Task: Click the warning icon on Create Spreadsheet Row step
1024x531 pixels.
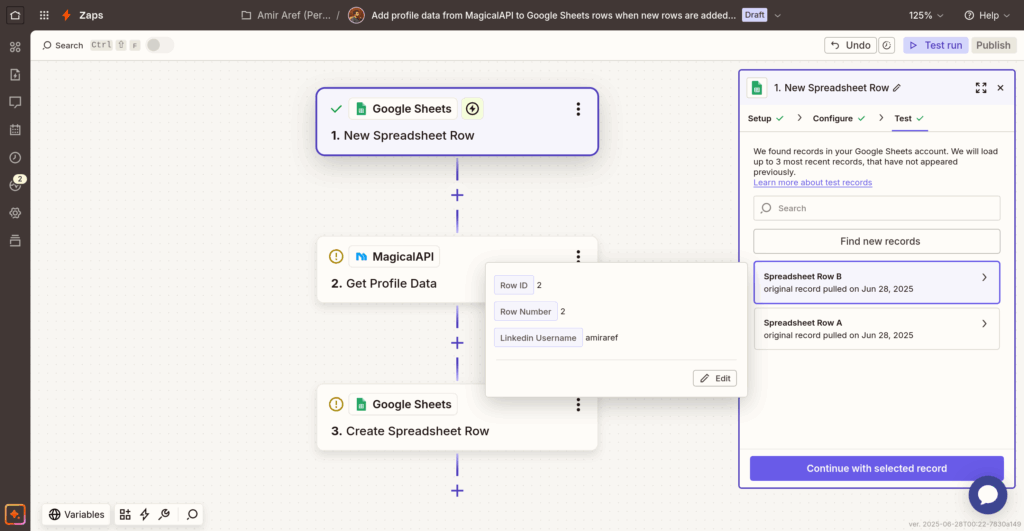Action: 336,404
